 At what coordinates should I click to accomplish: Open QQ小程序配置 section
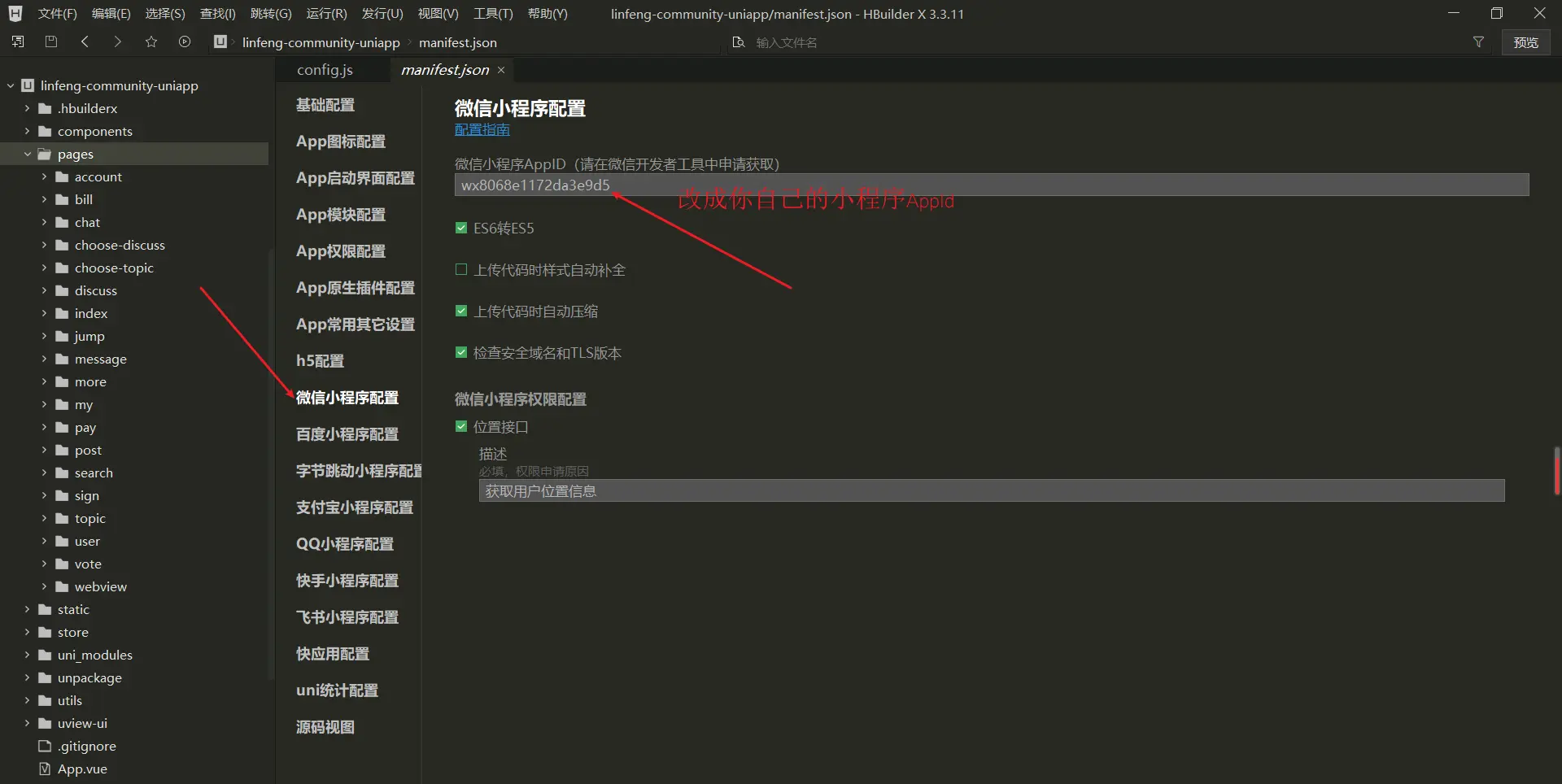(x=345, y=544)
